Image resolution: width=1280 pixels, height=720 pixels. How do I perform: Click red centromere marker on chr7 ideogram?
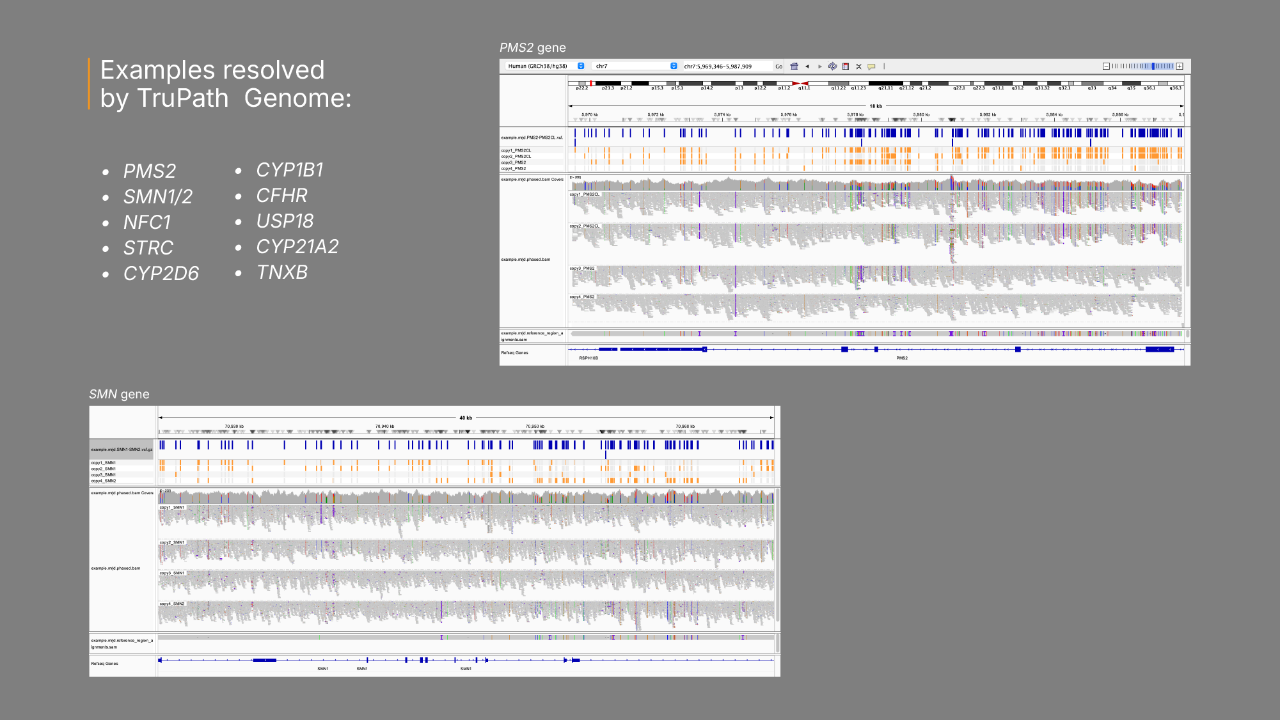pos(798,83)
